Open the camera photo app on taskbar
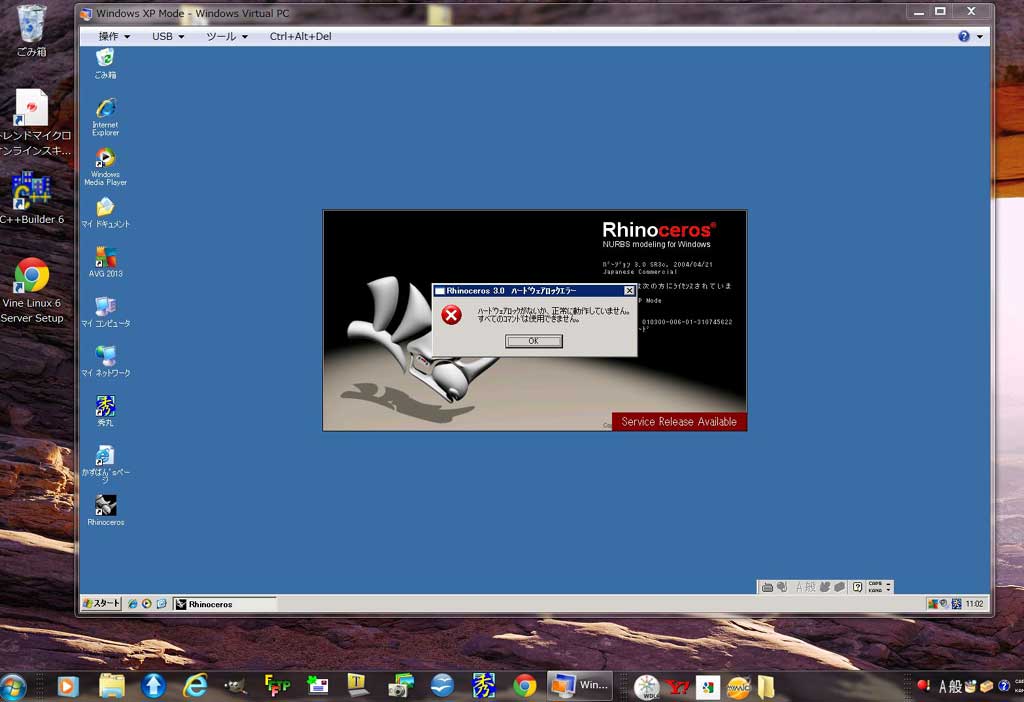The image size is (1024, 702). coord(400,686)
